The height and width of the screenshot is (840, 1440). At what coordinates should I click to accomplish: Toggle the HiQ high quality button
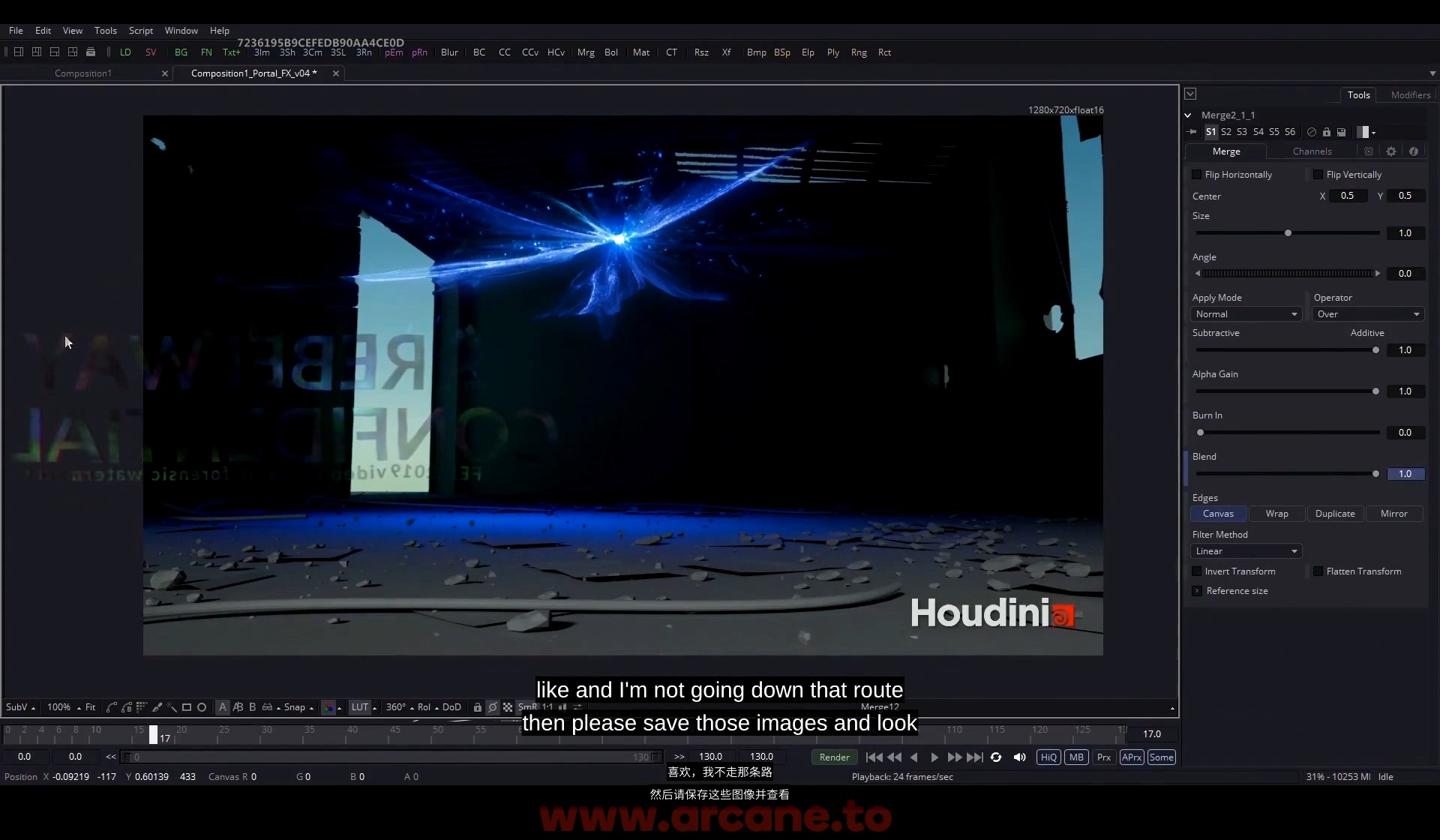point(1048,757)
